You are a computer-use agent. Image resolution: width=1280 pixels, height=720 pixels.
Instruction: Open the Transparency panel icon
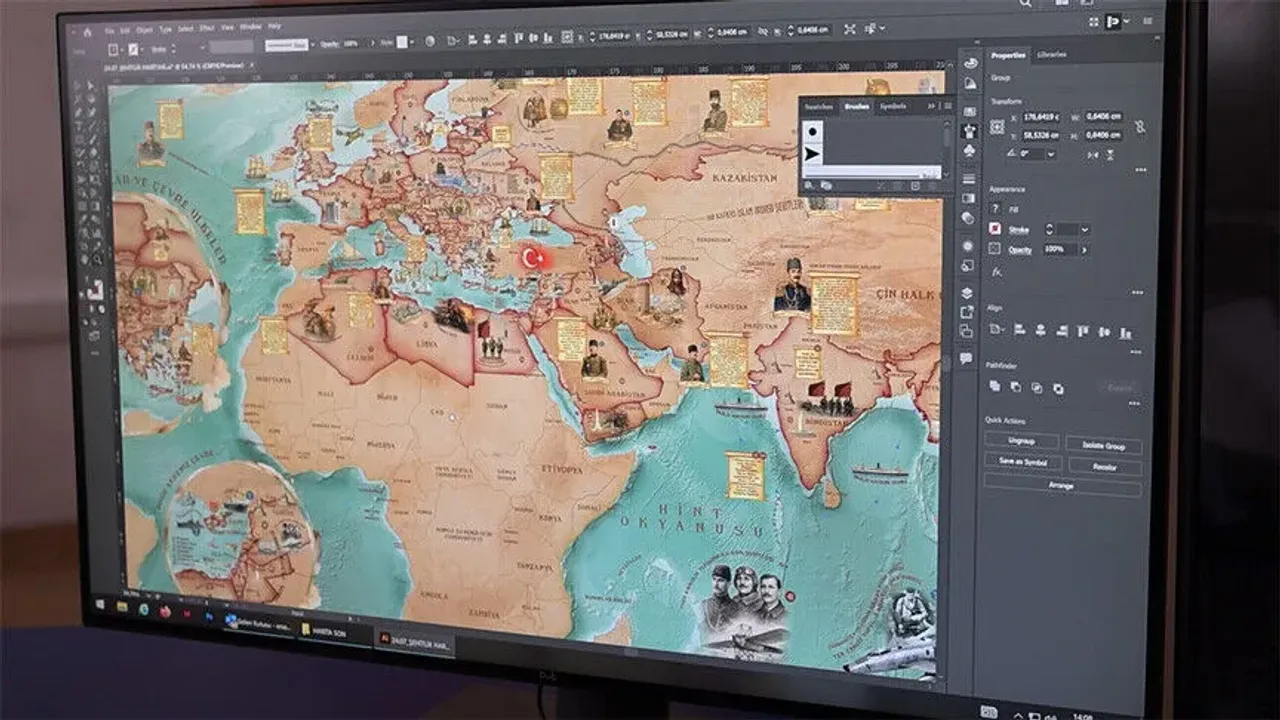(968, 217)
